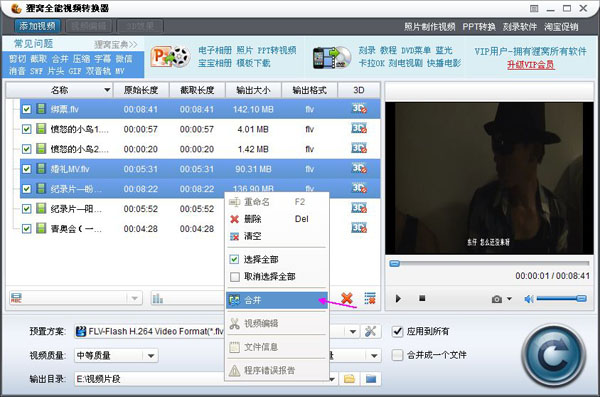This screenshot has height=397, width=600.
Task: Enable 合并成一个文件 checkbox
Action: tap(397, 355)
